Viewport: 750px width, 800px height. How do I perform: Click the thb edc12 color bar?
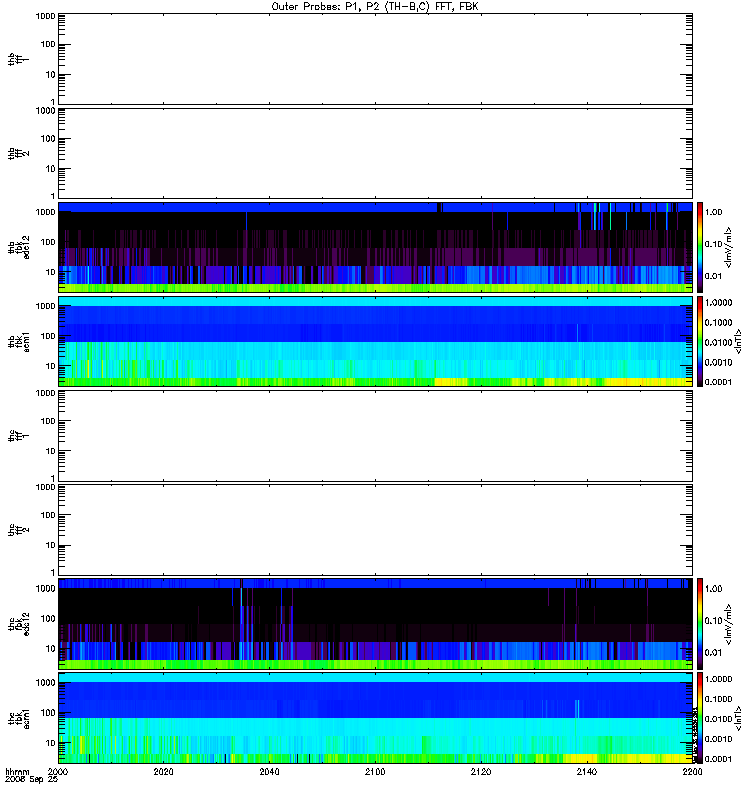700,247
